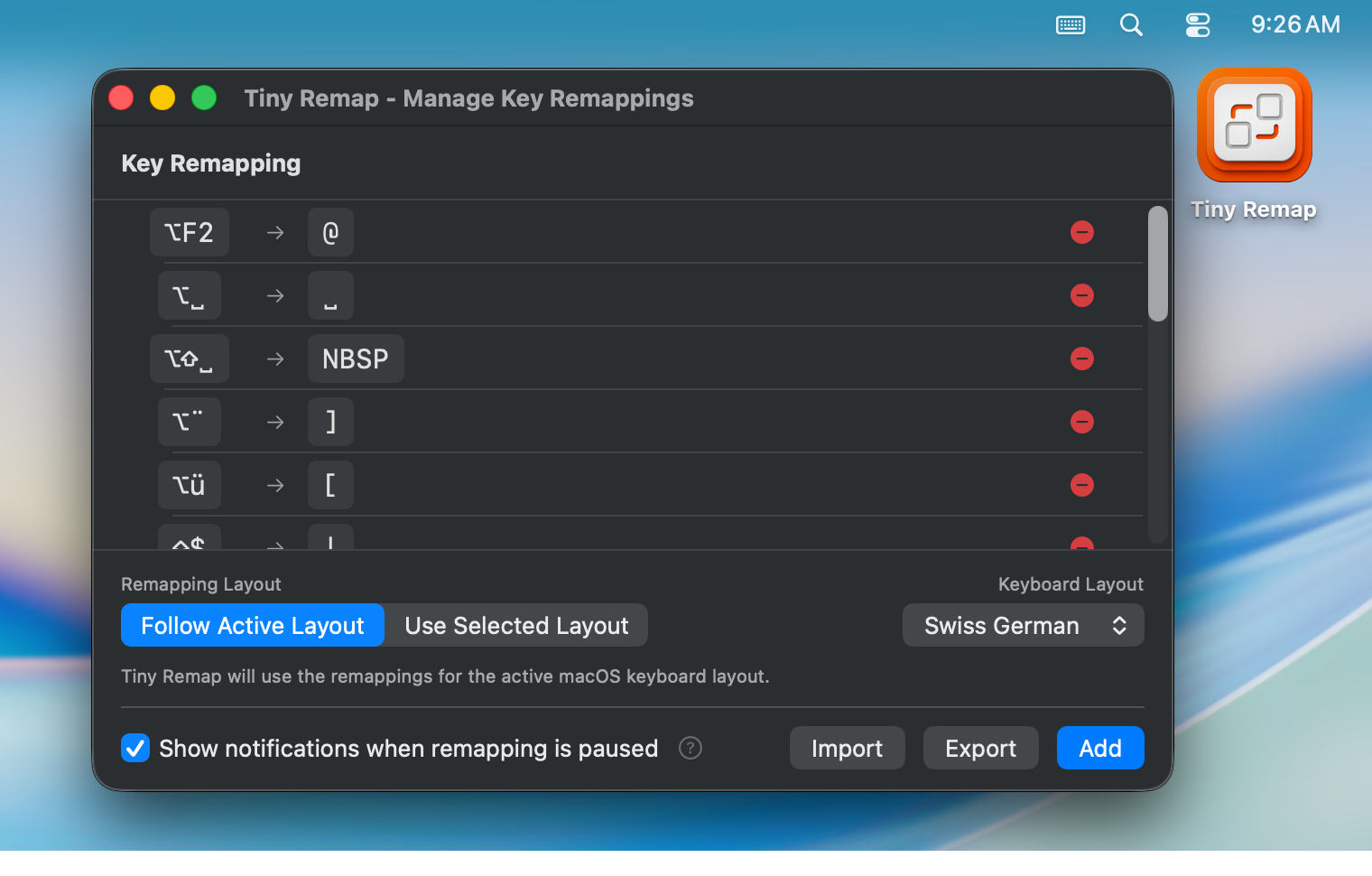Image resolution: width=1372 pixels, height=876 pixels.
Task: Click the remapping list scrollbar
Action: tap(1158, 264)
